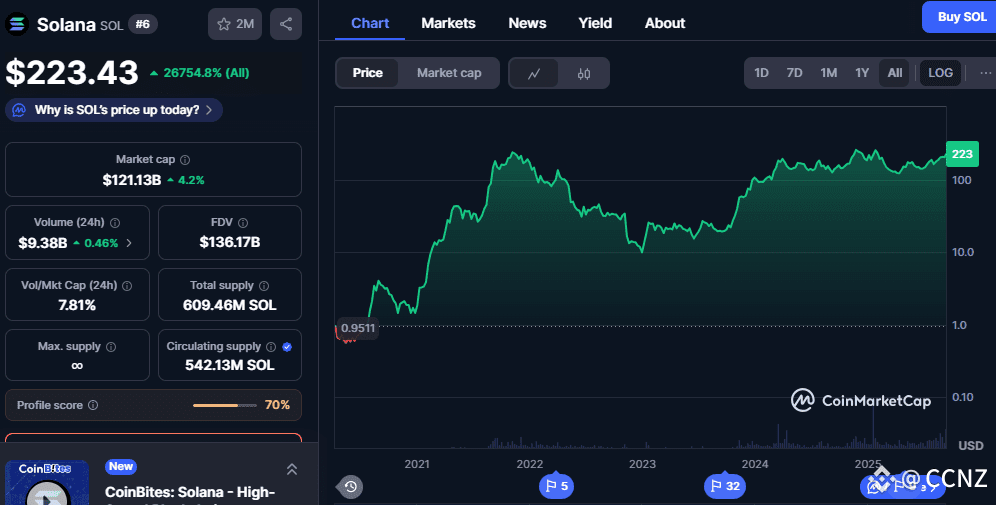Select the 1M time range
The height and width of the screenshot is (505, 996).
828,73
